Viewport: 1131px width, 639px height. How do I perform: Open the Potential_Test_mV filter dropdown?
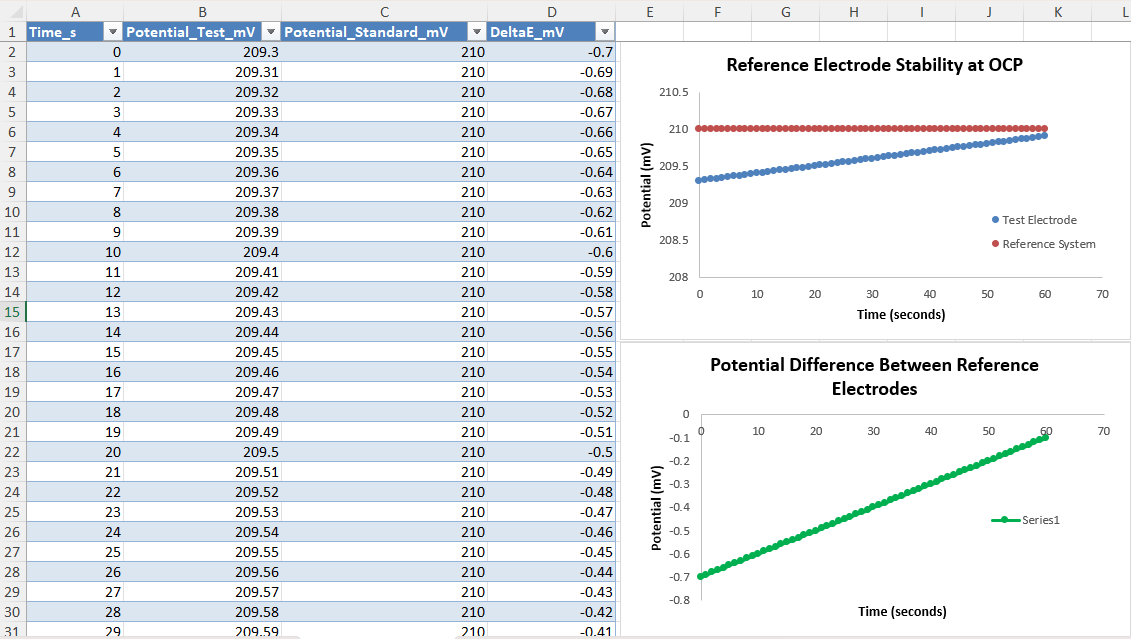click(270, 32)
